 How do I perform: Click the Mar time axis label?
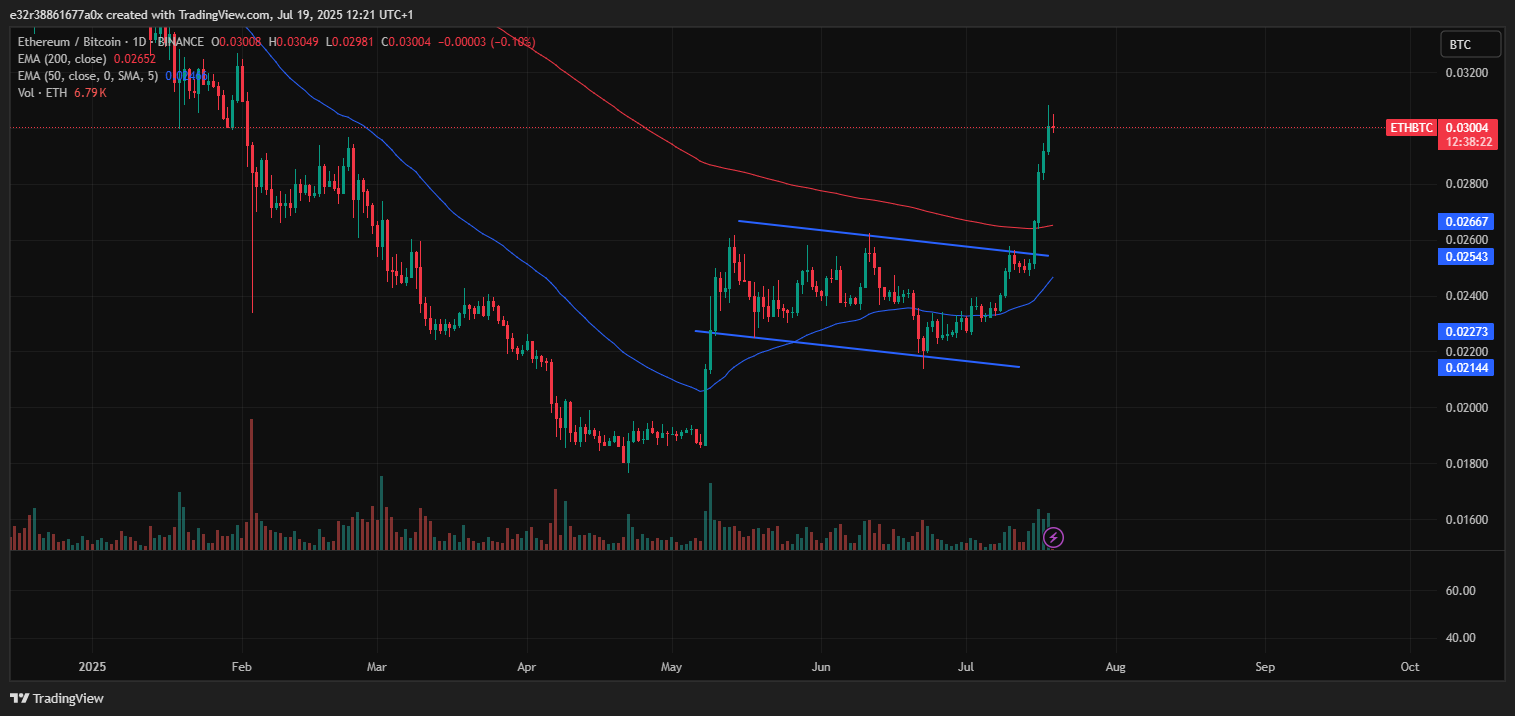pyautogui.click(x=377, y=665)
